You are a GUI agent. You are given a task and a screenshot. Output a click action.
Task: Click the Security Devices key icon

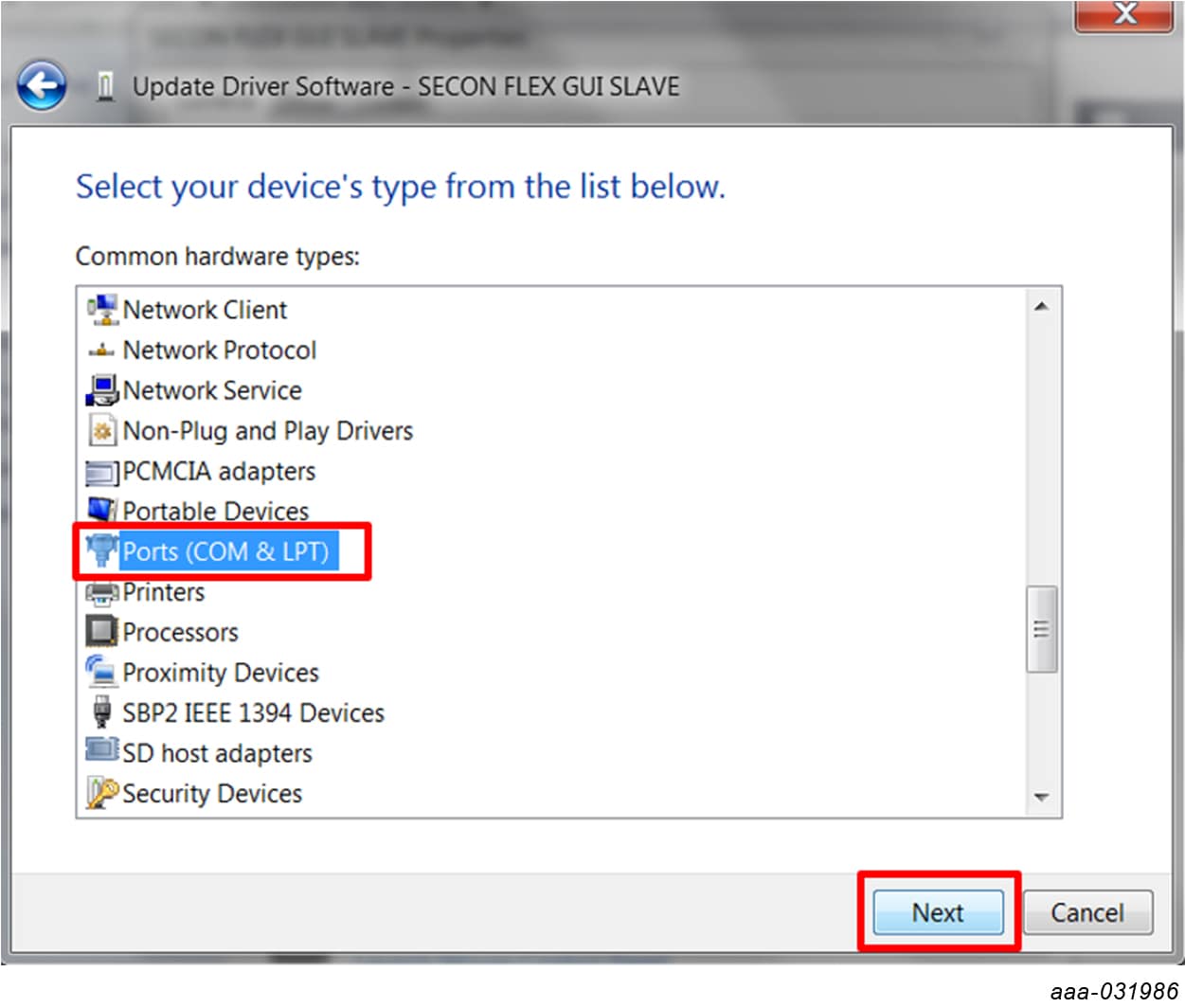click(101, 792)
